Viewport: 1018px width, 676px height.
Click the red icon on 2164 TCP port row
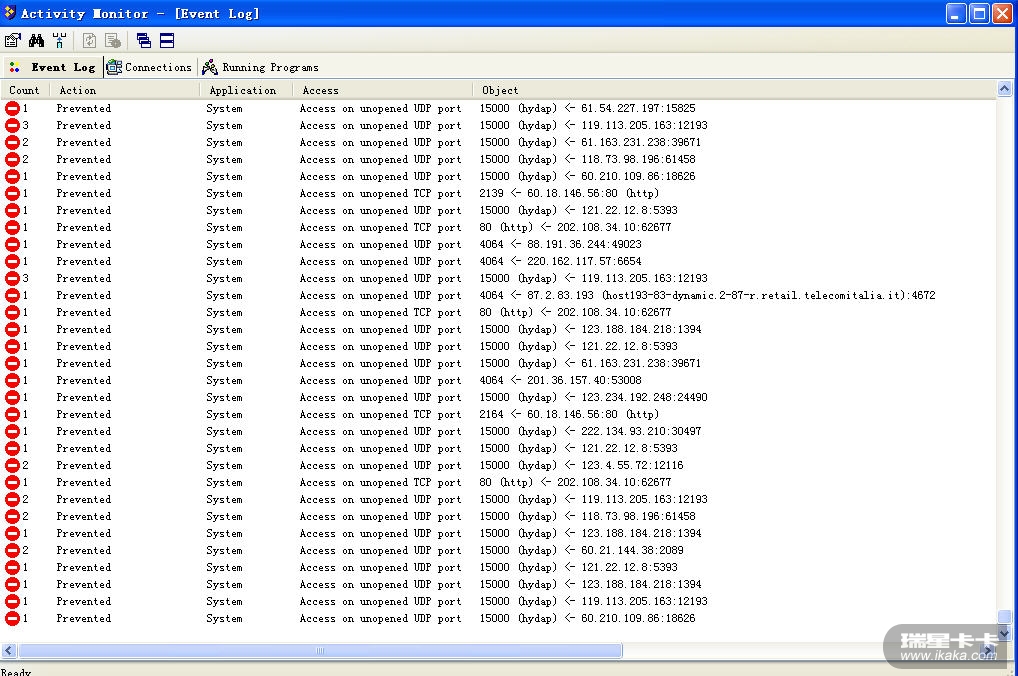12,414
